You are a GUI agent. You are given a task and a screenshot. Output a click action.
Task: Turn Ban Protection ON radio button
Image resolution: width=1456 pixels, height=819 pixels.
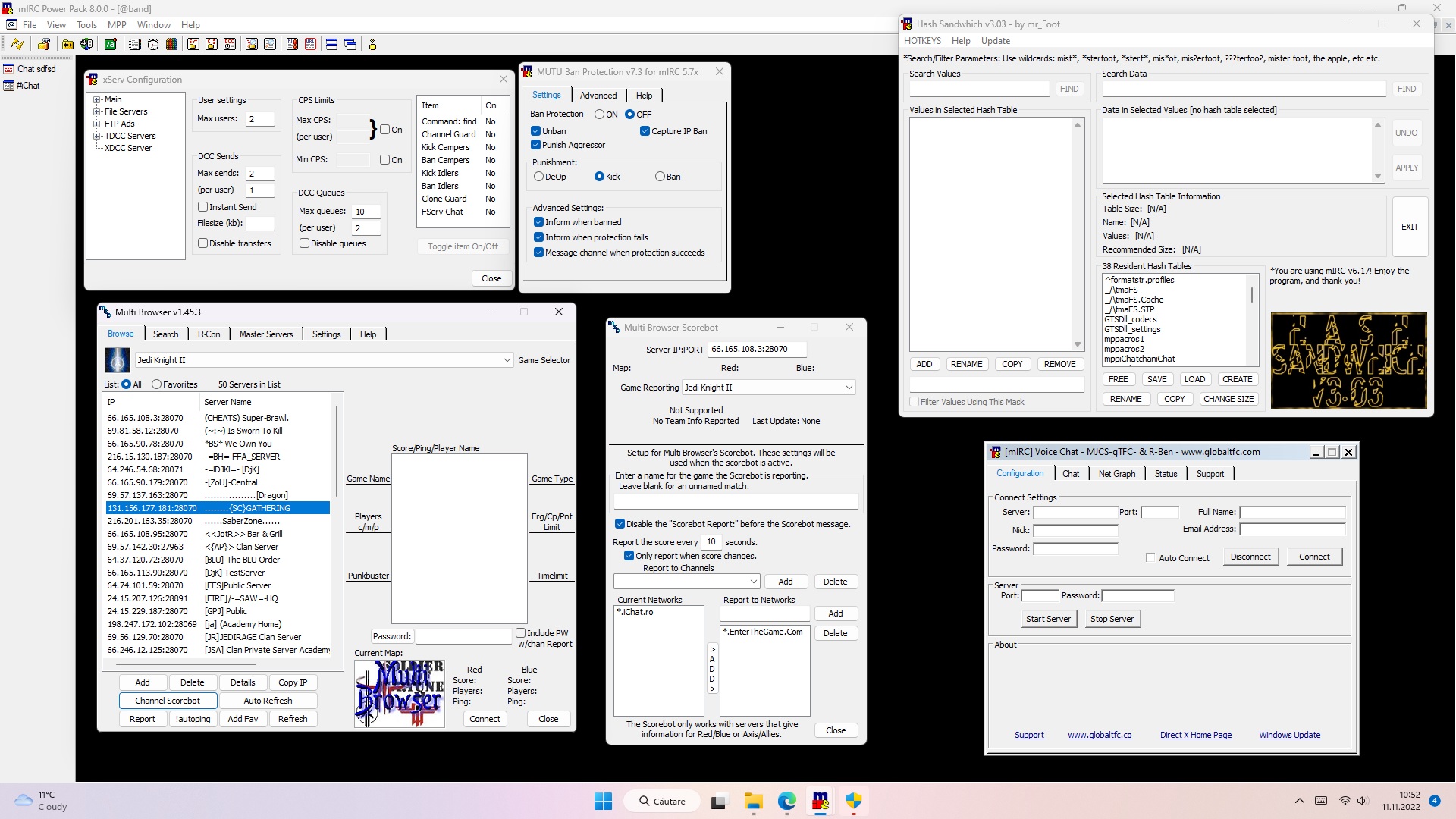pos(599,115)
